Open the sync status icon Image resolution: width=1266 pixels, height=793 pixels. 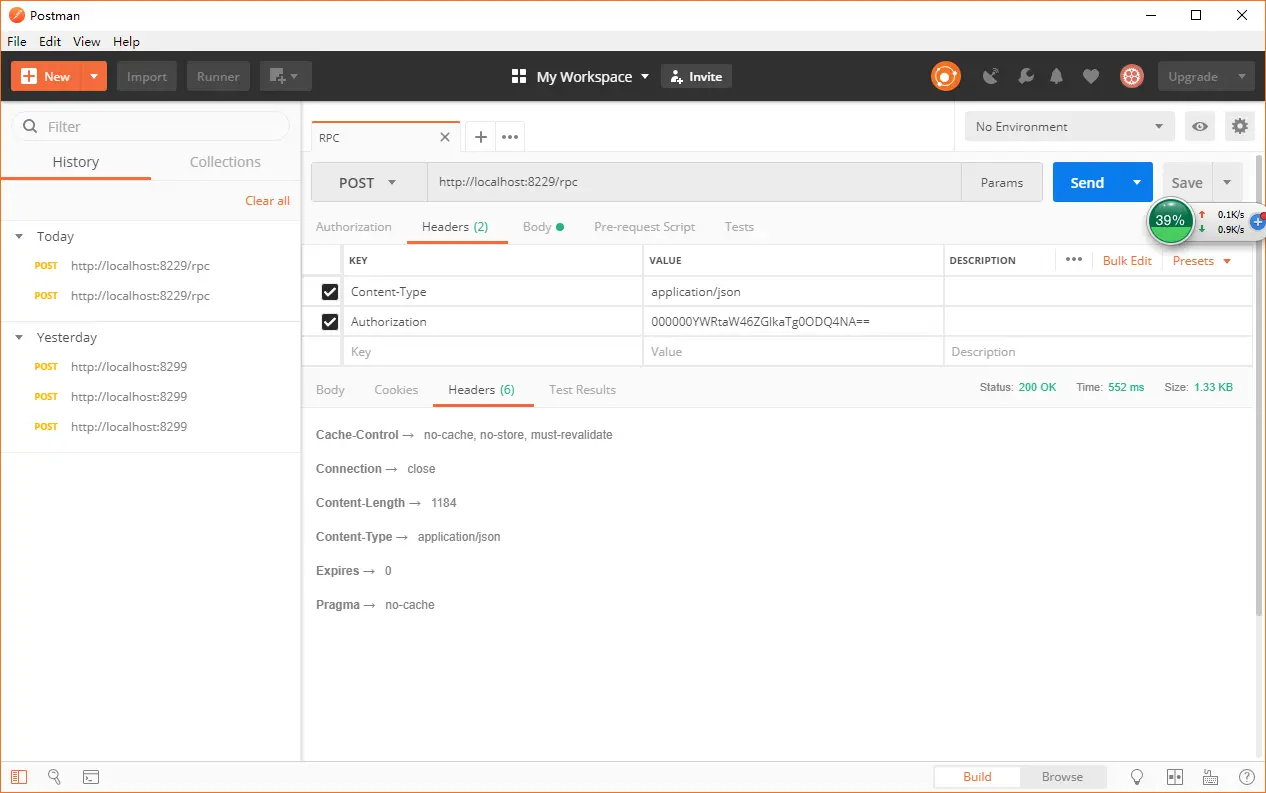(x=945, y=76)
